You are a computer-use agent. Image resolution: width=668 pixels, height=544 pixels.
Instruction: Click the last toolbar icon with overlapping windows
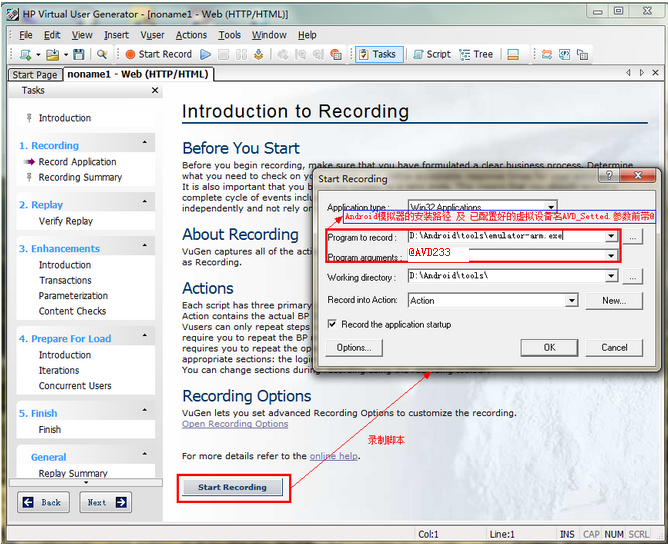(x=582, y=55)
